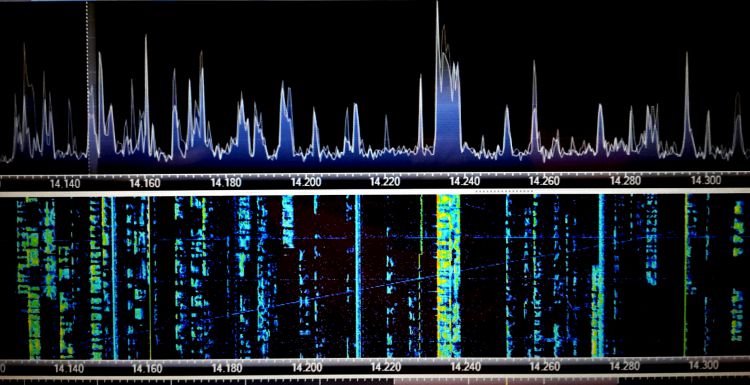
Task: Select 14.140 on the spectrum frequency scale
Action: coord(65,183)
